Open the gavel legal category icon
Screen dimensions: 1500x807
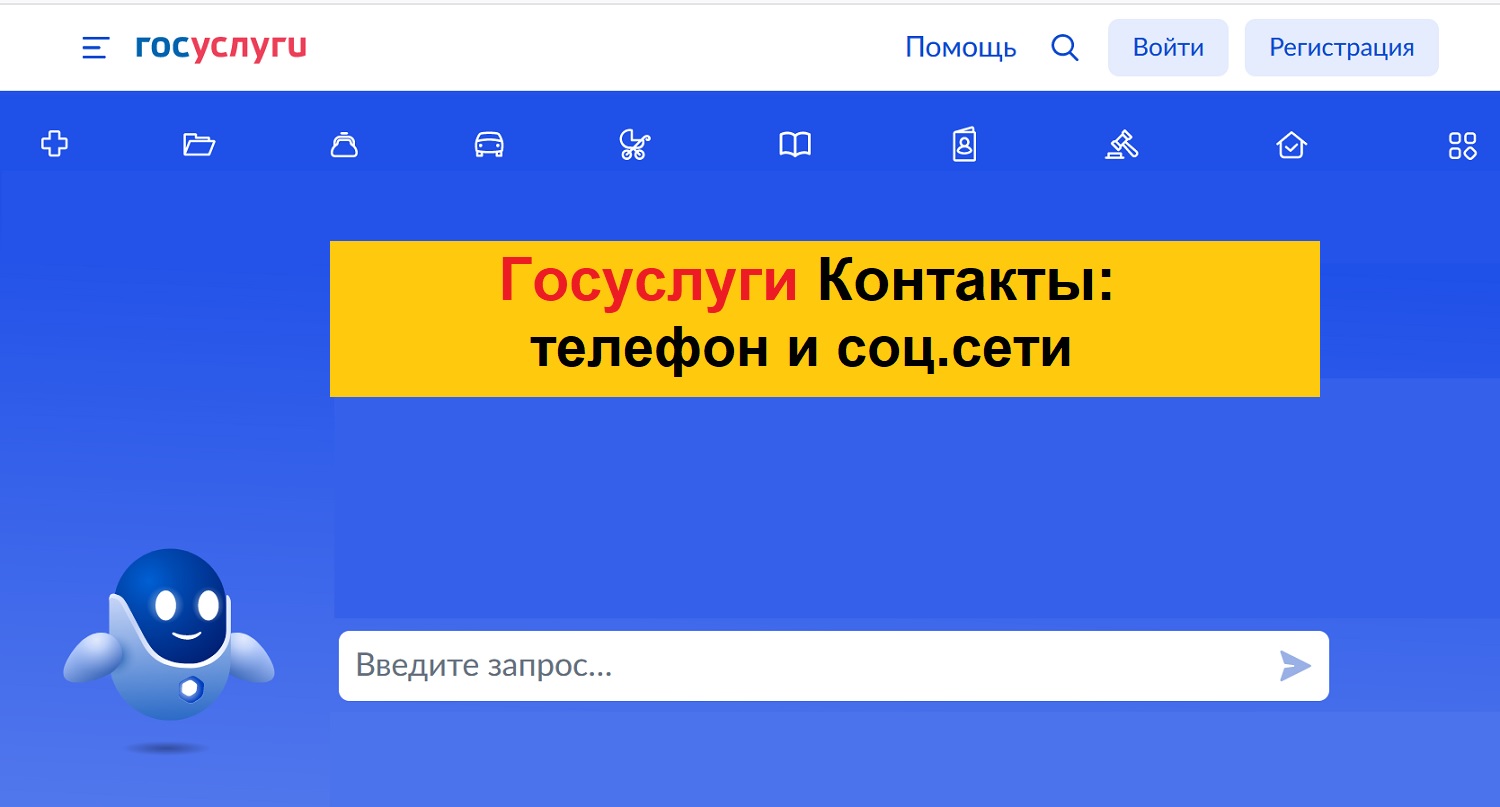click(1122, 145)
